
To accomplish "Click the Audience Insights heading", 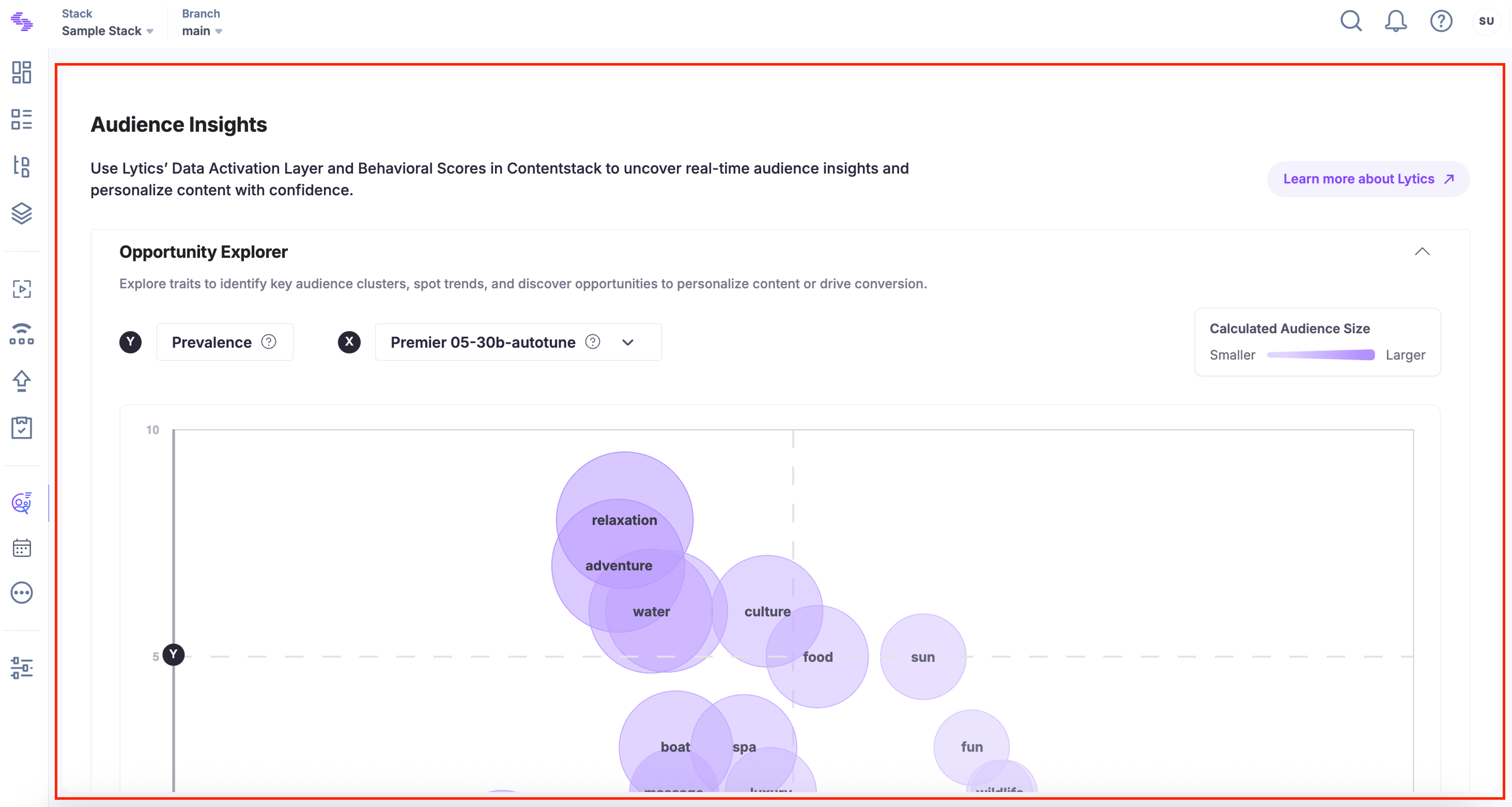I will (178, 124).
